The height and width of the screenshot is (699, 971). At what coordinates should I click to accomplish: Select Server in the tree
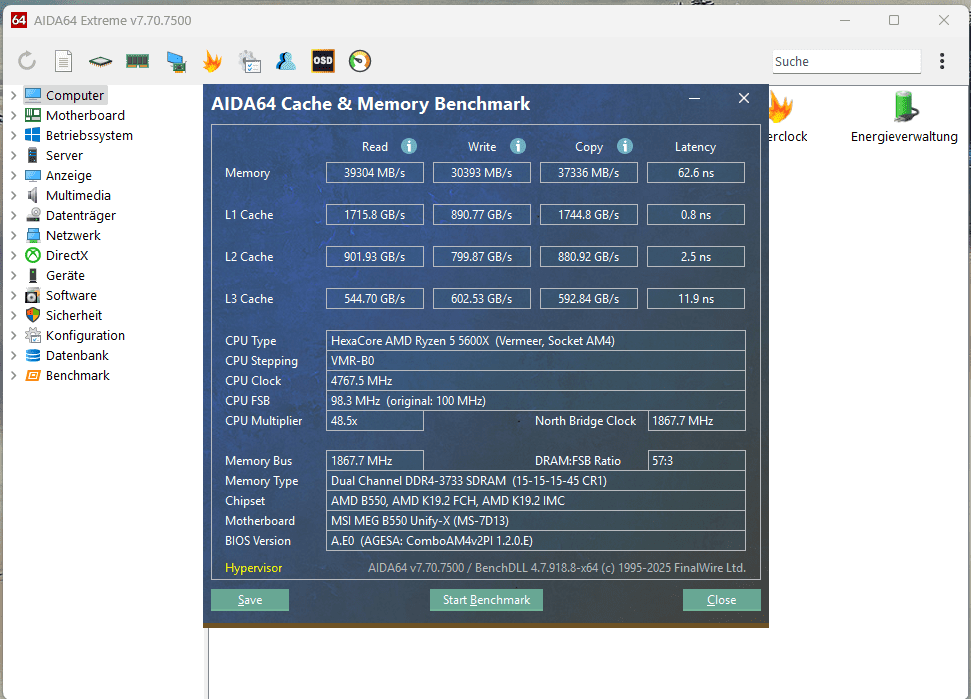click(x=64, y=155)
